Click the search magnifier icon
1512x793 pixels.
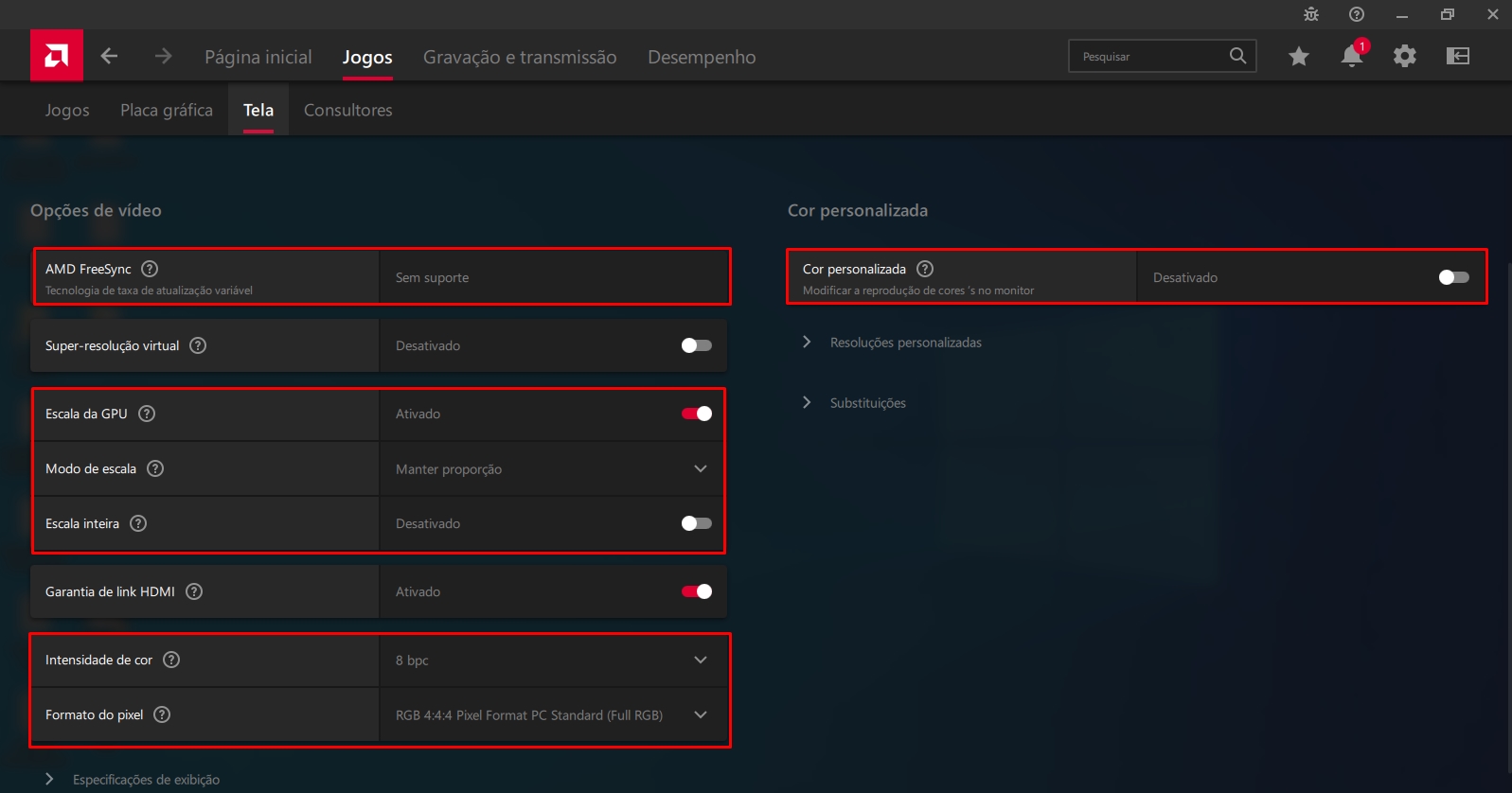(x=1237, y=56)
